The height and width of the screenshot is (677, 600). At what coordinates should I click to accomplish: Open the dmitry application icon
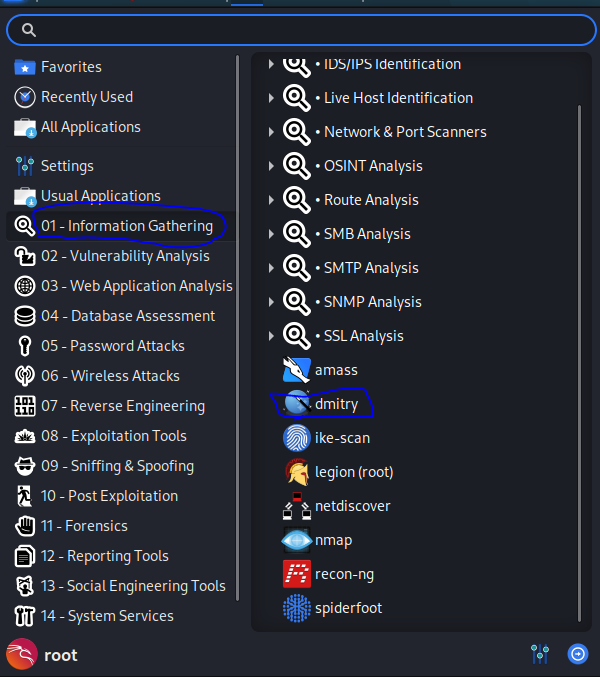click(297, 404)
